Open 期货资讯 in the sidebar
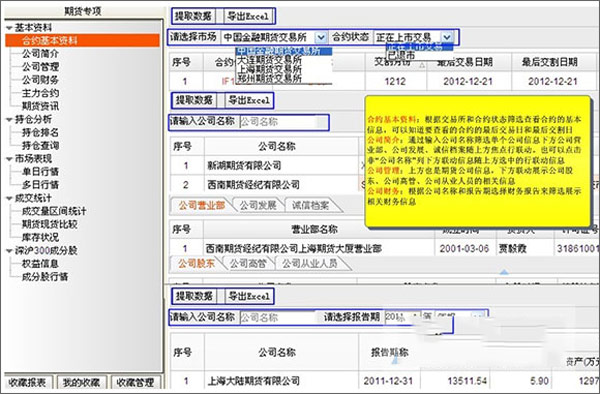600x394 pixels. (x=40, y=106)
